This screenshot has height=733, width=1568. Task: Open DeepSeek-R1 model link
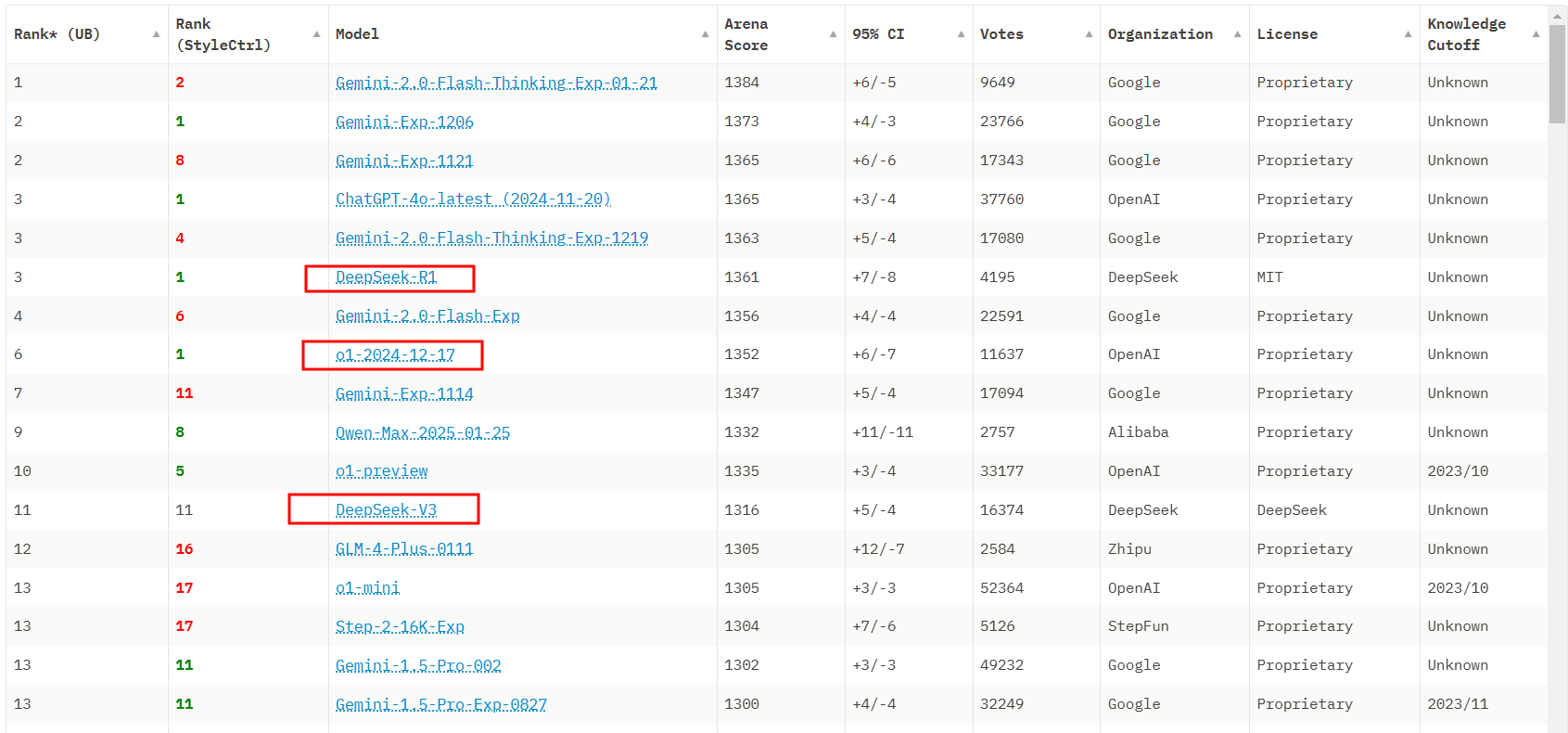[x=386, y=277]
